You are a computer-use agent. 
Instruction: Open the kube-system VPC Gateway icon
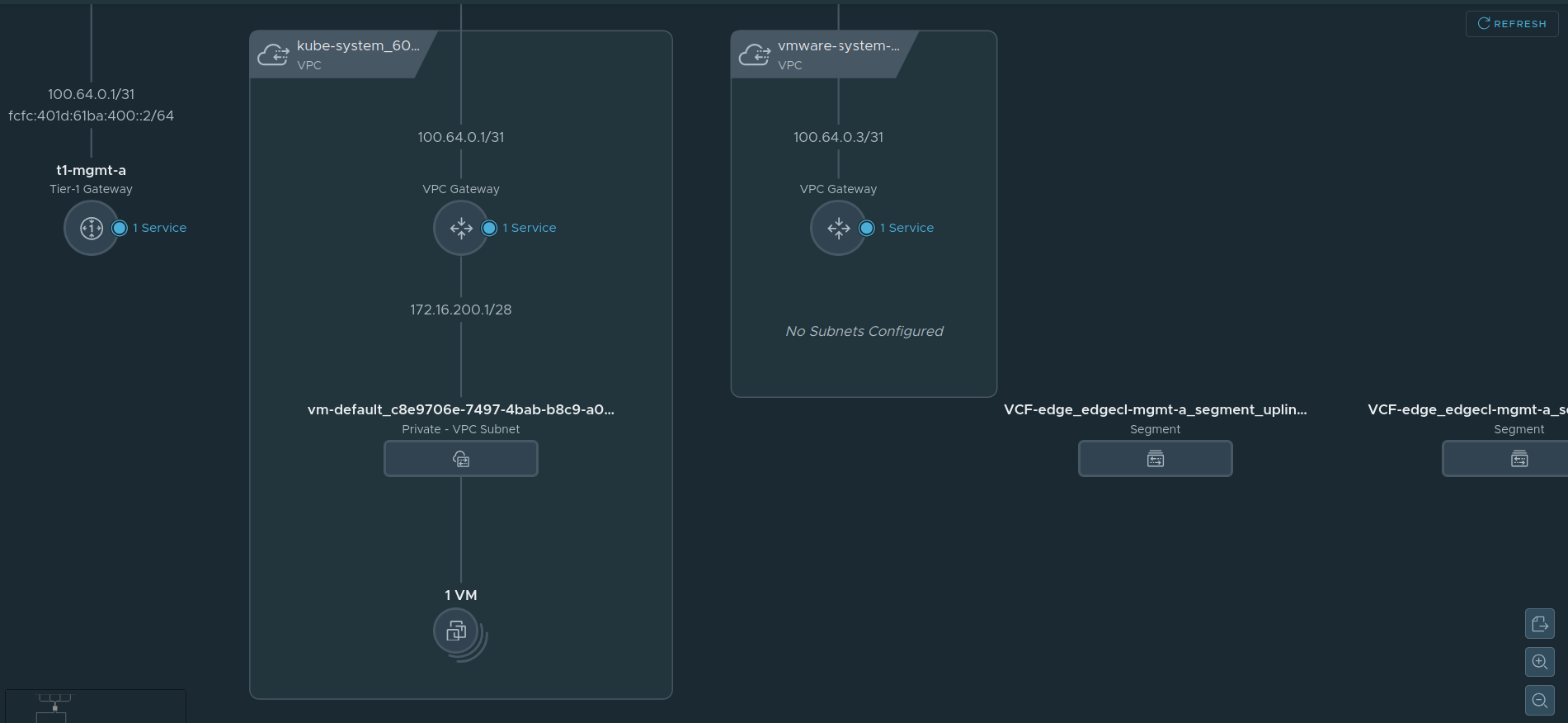click(x=460, y=228)
